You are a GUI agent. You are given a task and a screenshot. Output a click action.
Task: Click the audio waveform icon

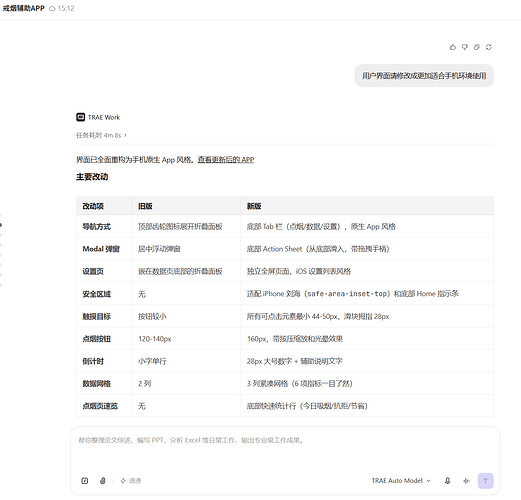click(x=467, y=480)
